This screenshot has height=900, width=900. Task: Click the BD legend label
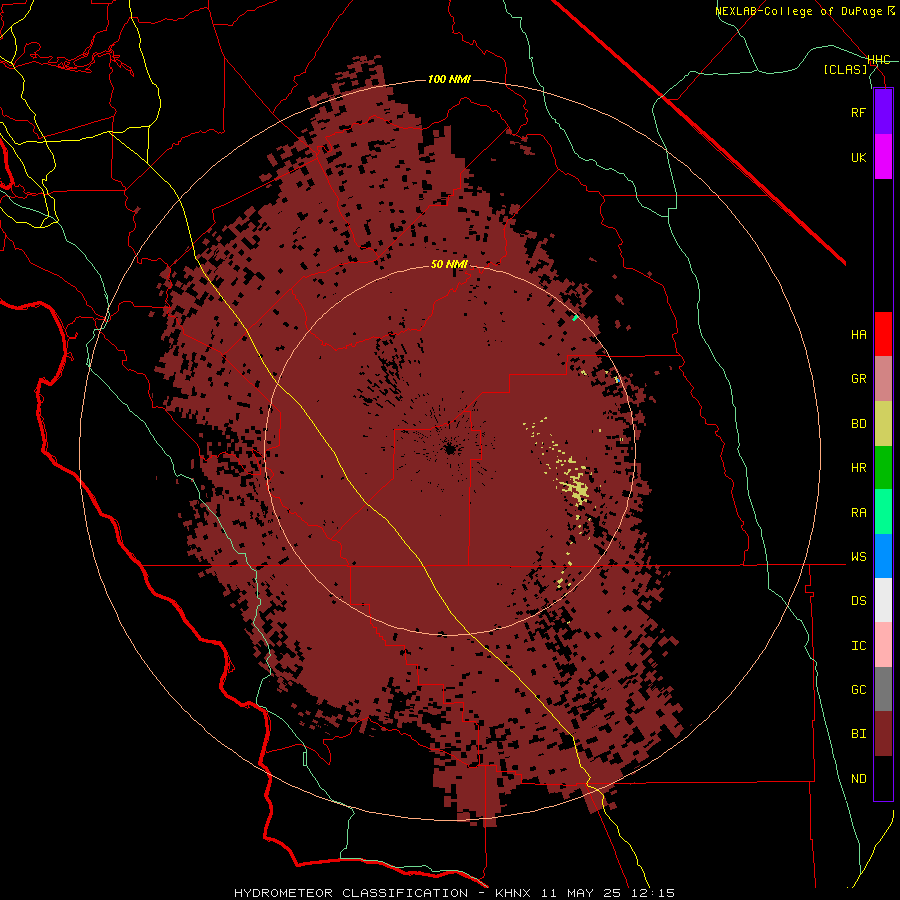(x=858, y=424)
